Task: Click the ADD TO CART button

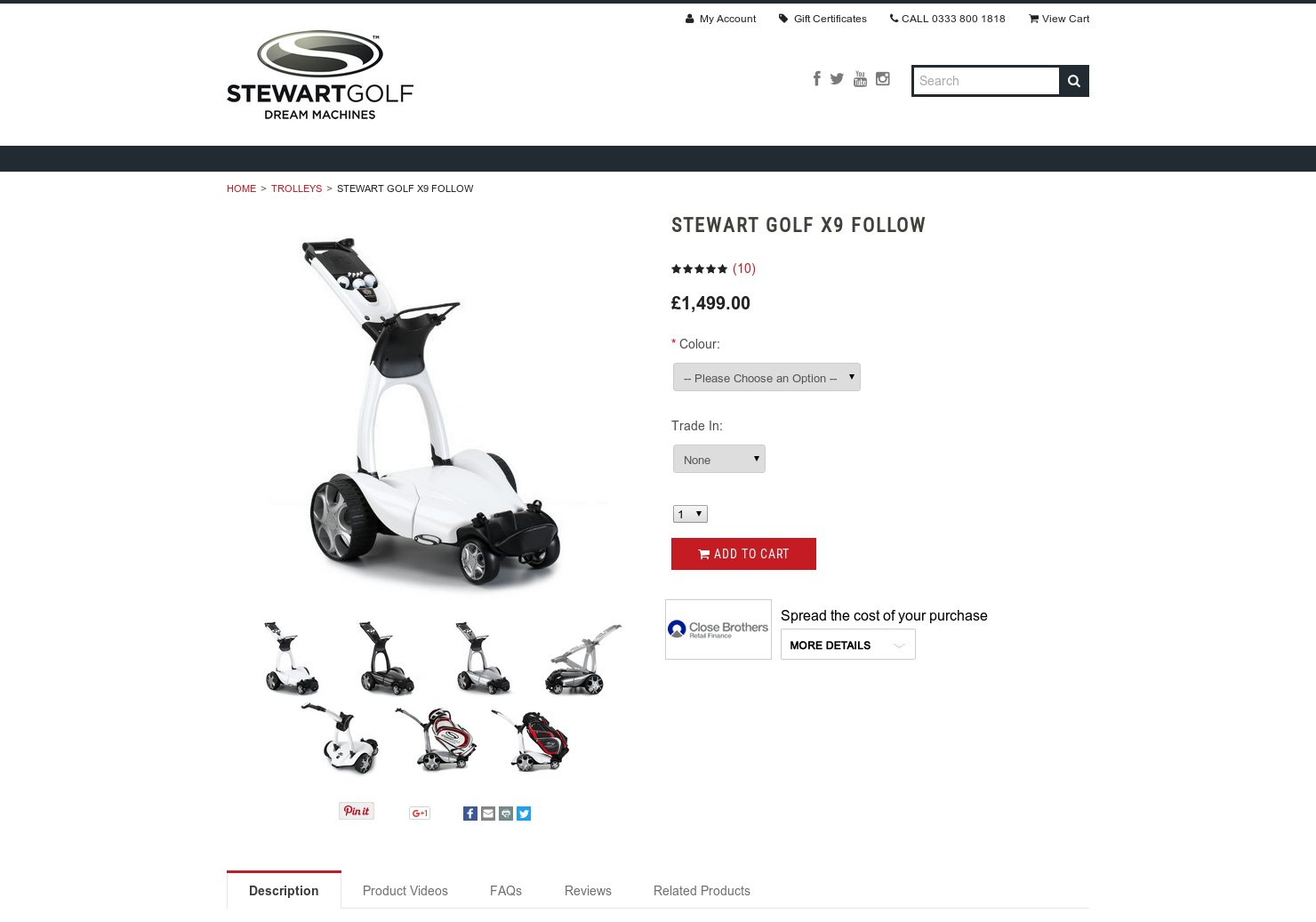Action: tap(743, 554)
